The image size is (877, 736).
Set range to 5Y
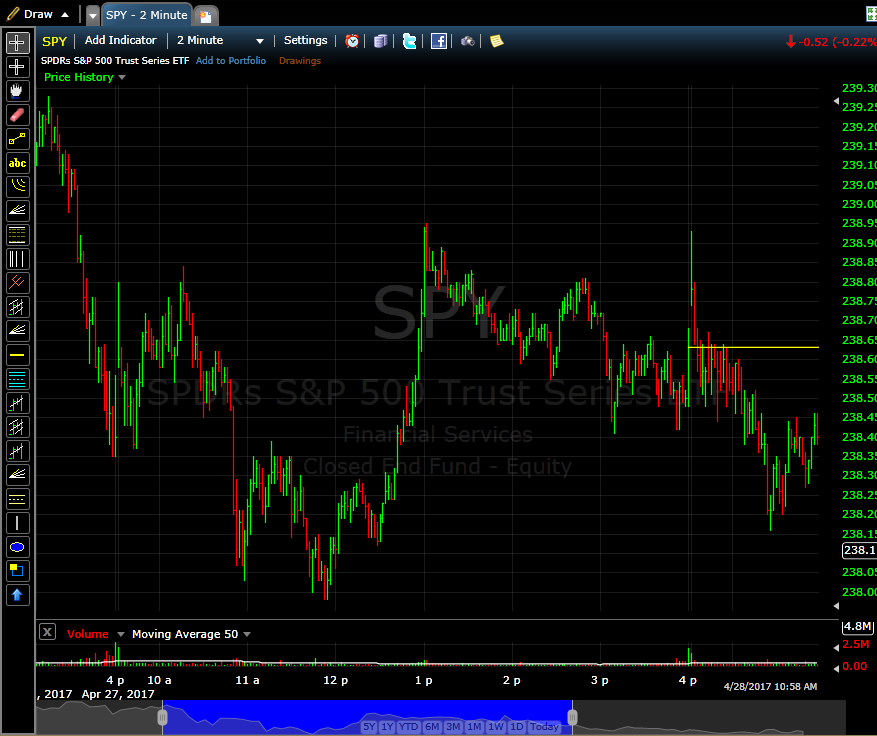coord(369,726)
